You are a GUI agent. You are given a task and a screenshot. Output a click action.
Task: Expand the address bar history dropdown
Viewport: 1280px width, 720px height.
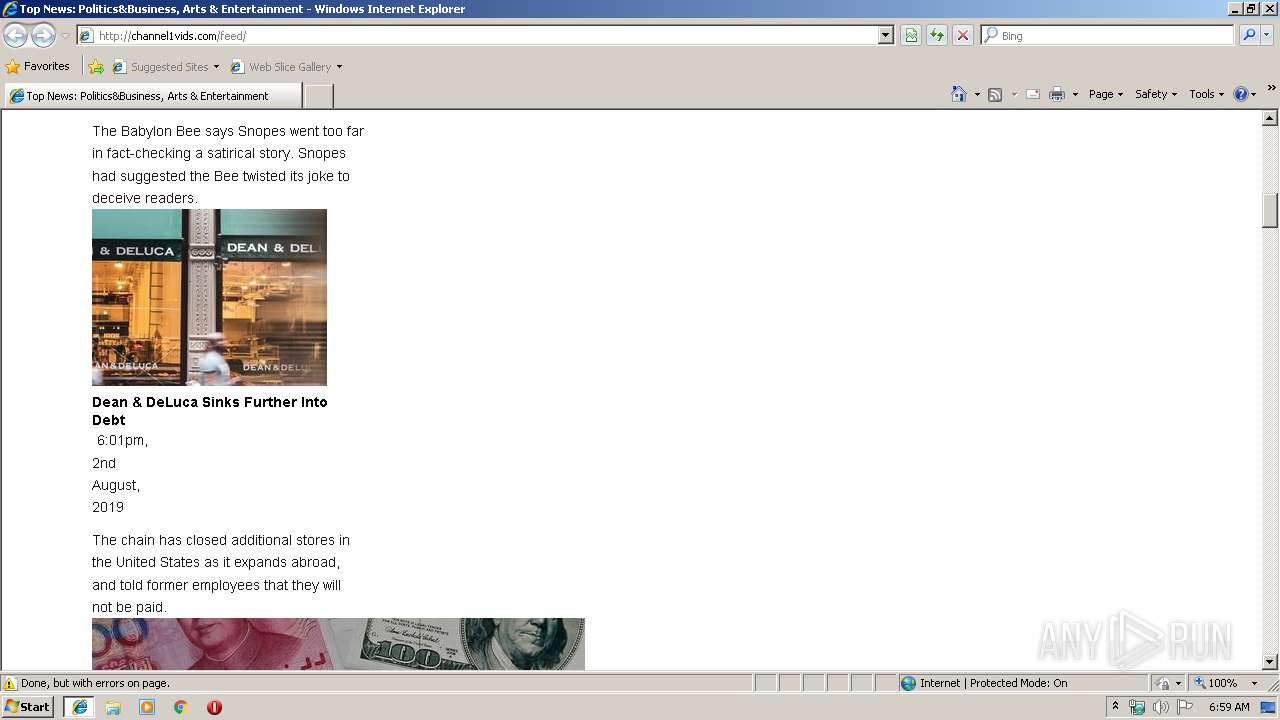(885, 36)
